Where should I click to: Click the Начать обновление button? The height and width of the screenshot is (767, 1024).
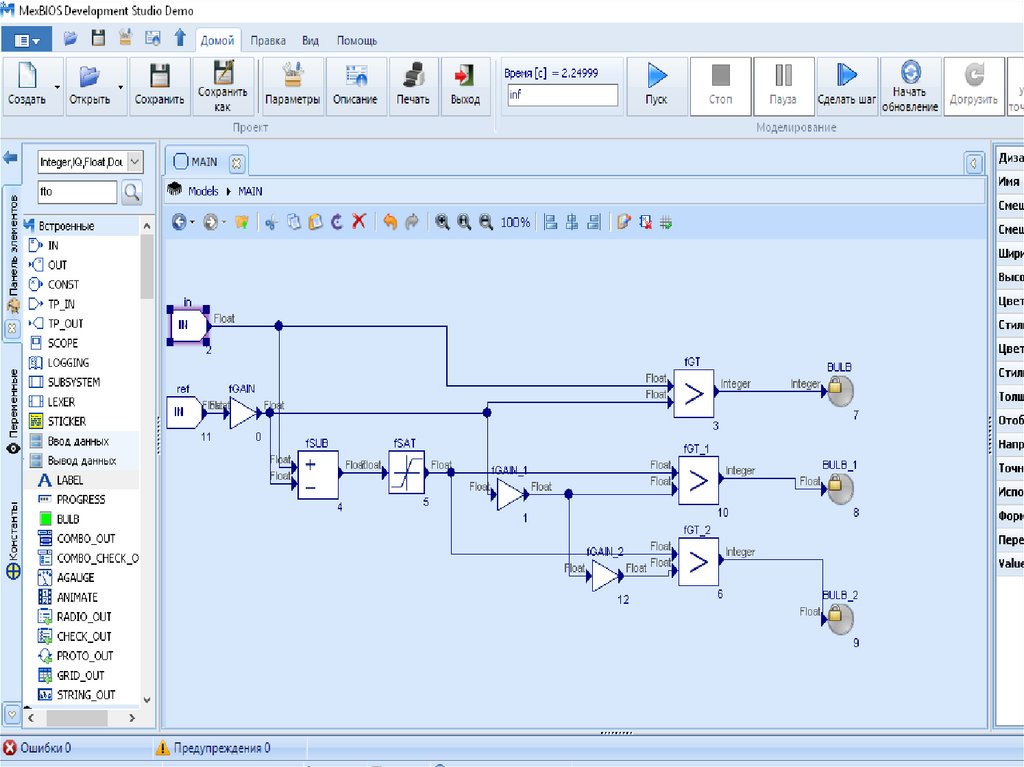point(910,84)
